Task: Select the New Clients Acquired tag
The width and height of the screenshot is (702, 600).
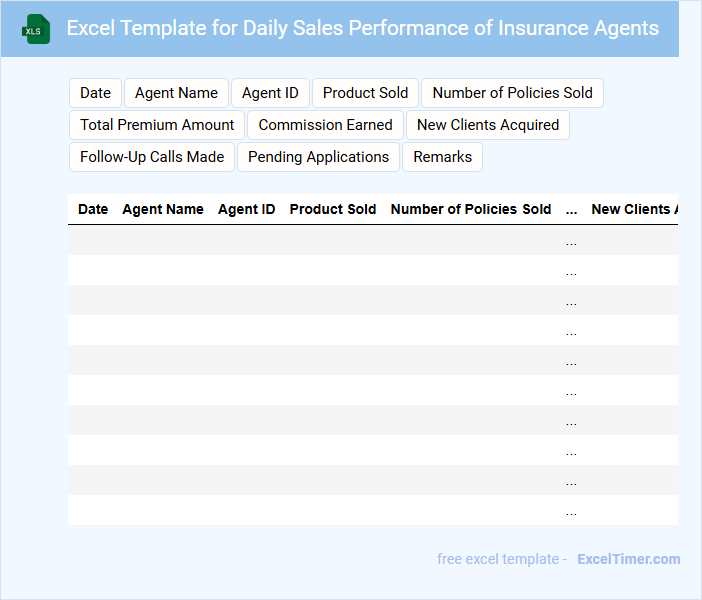Action: click(x=488, y=125)
